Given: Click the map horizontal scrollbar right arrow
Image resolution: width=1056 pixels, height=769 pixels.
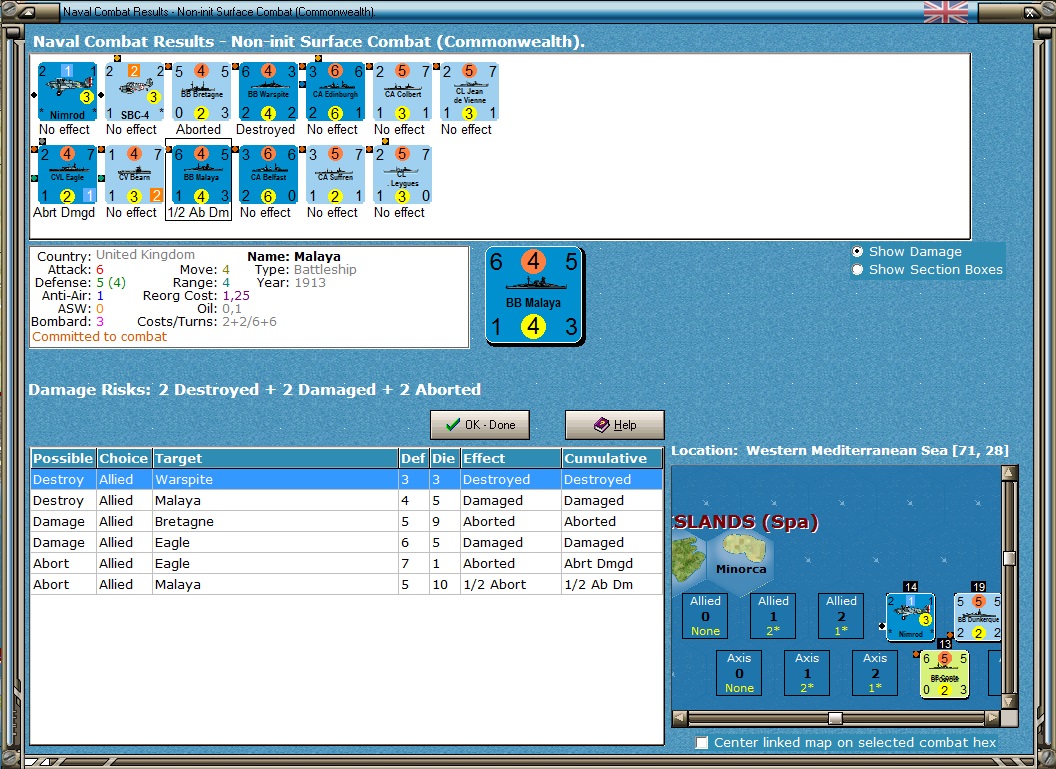Looking at the screenshot, I should coord(993,718).
